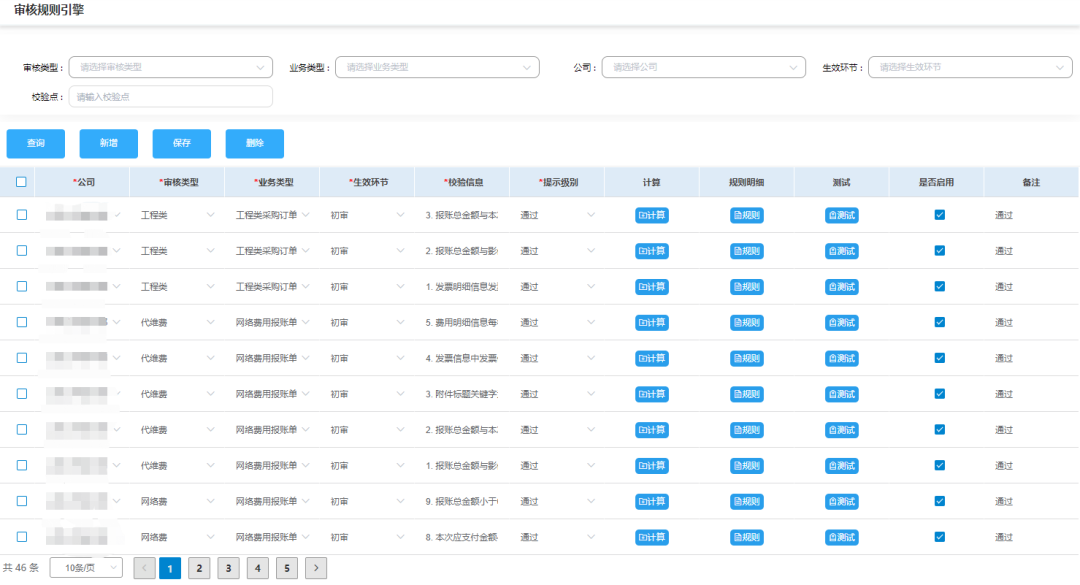Open 规则 button in the last row

tap(746, 537)
